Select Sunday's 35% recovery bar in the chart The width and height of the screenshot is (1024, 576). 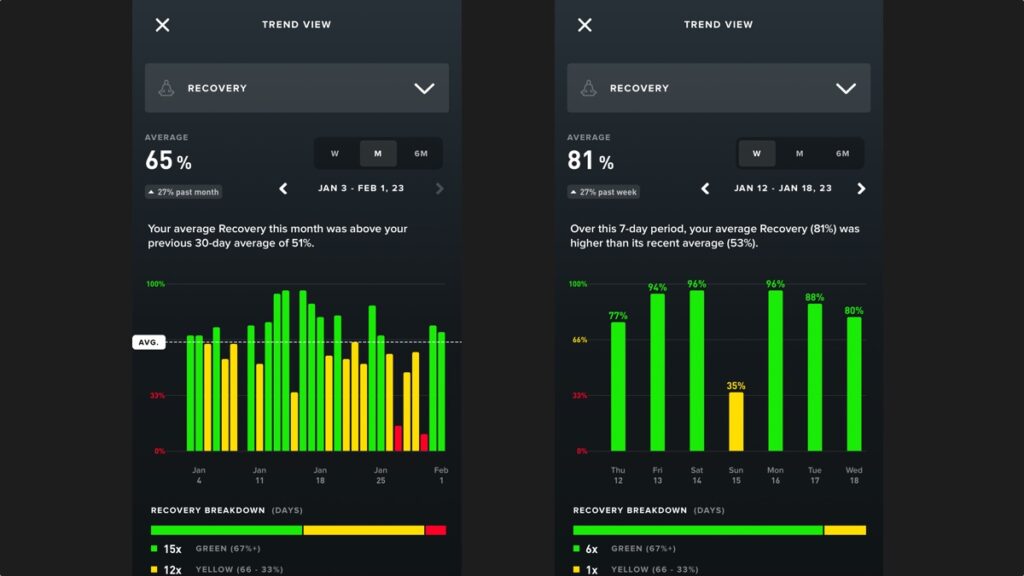click(735, 420)
